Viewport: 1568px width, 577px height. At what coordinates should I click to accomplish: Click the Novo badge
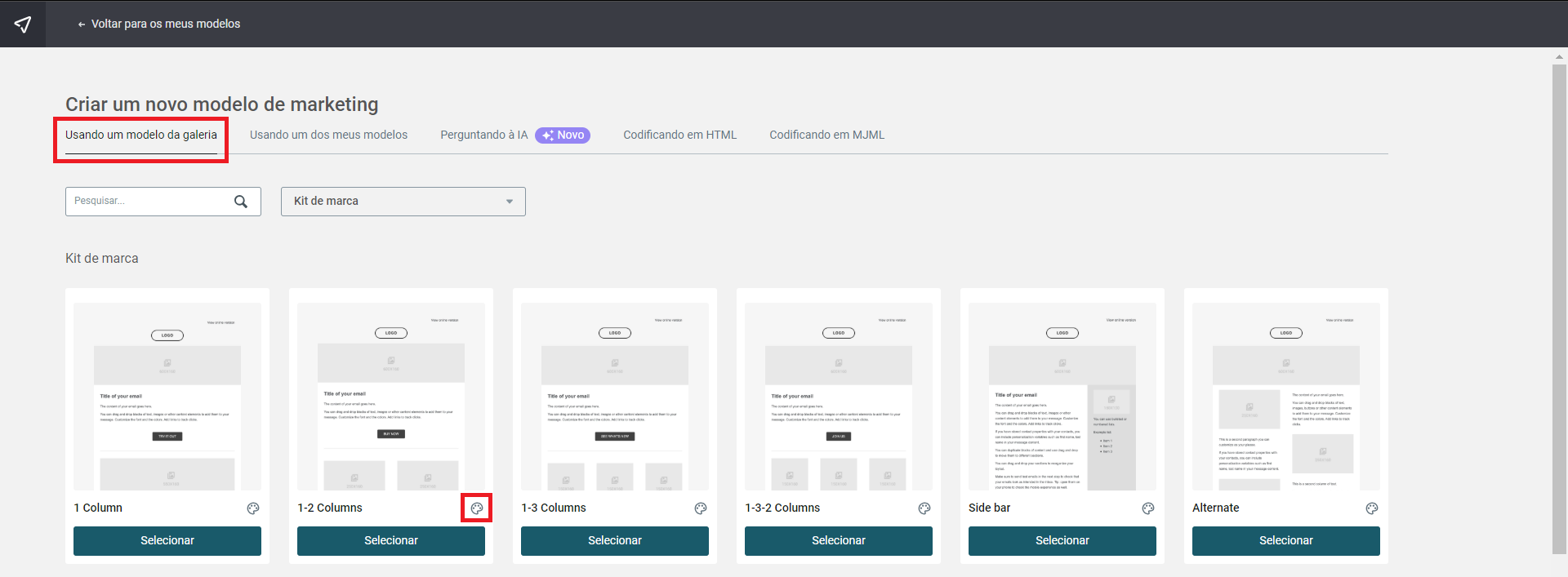click(563, 135)
